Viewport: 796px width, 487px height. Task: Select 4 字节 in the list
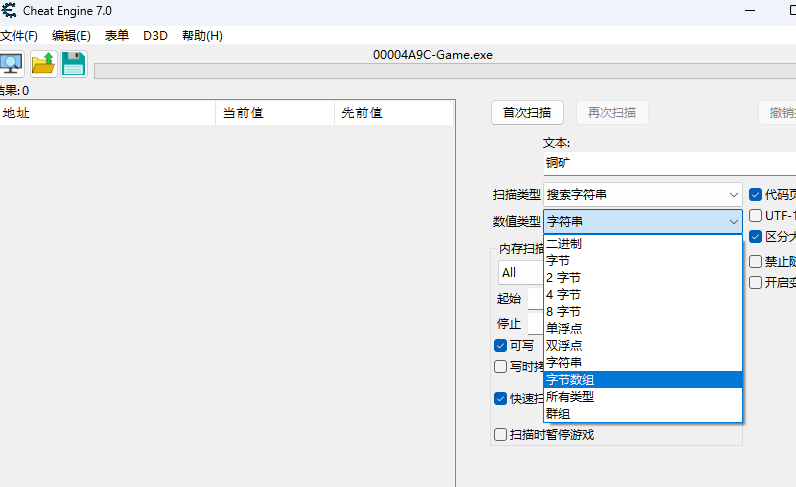[x=643, y=295]
